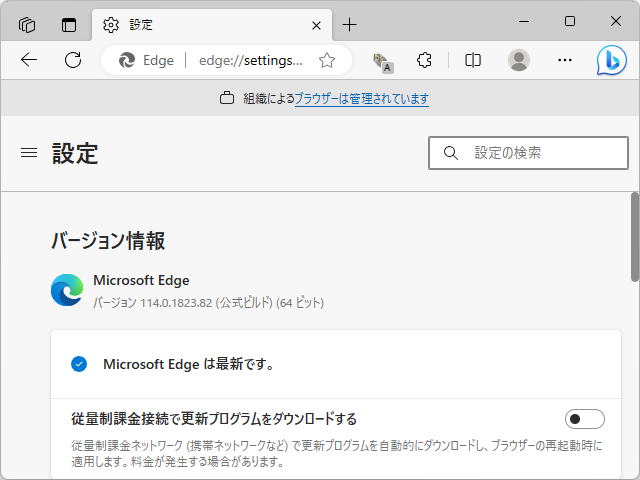This screenshot has height=480, width=640.
Task: Open the workspaces icon in the tab strip
Action: (x=27, y=25)
